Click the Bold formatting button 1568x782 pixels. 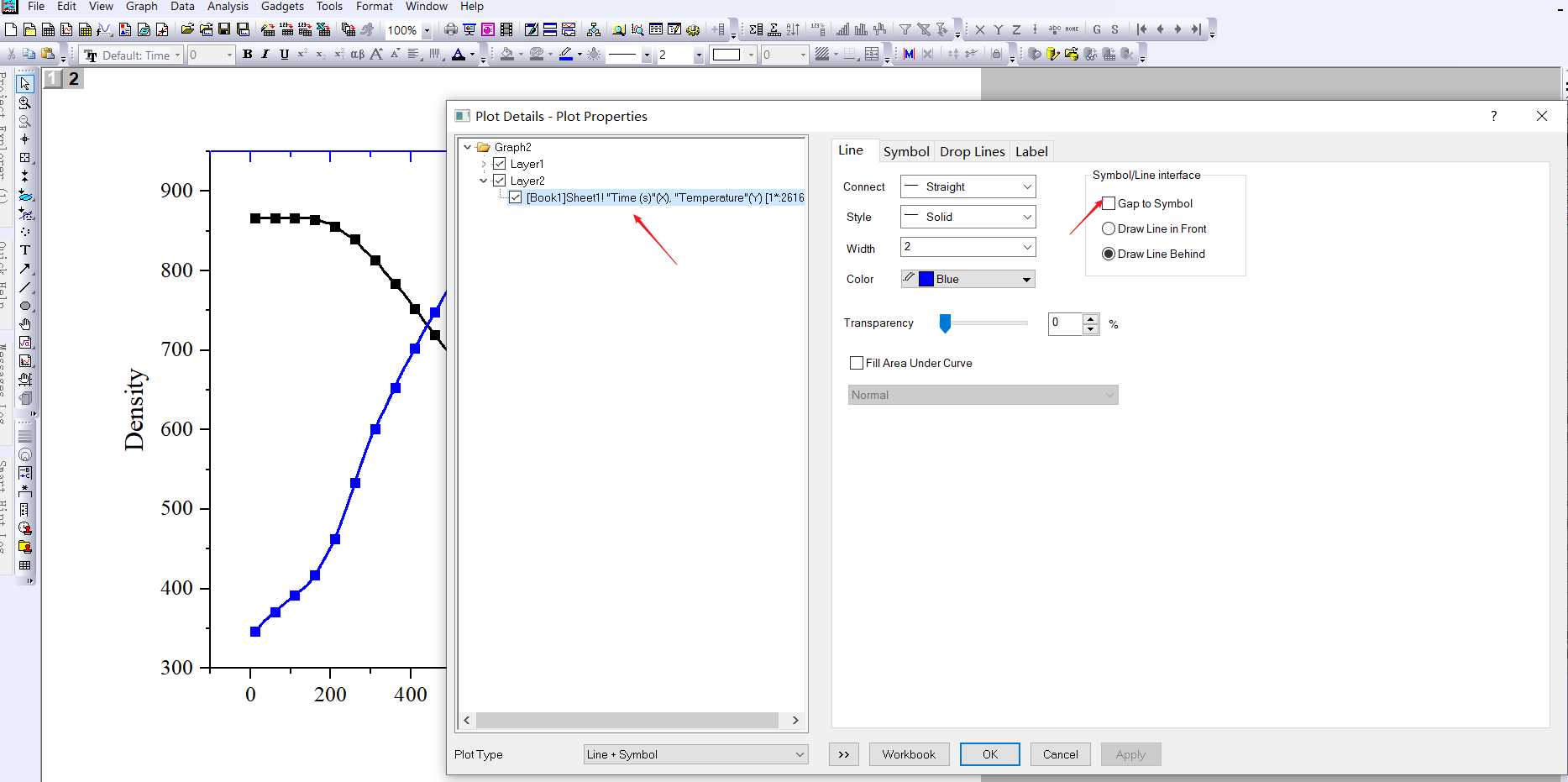point(247,55)
